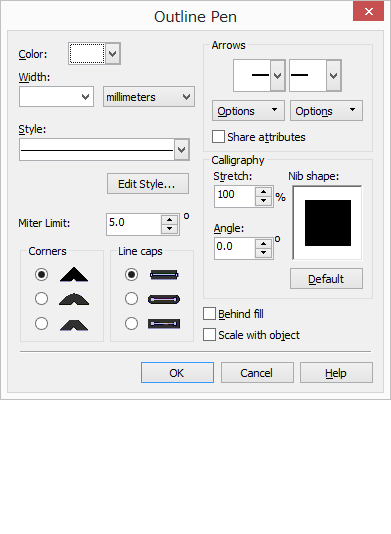Pick the extended square line cap icon
This screenshot has height=534, width=391.
pos(164,323)
